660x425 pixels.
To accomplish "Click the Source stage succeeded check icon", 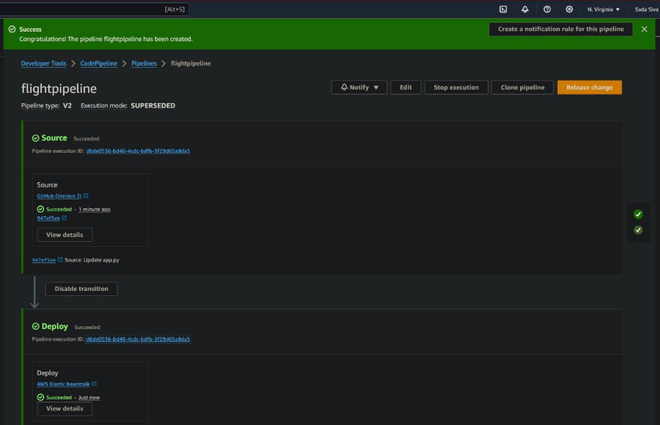I will (x=36, y=138).
